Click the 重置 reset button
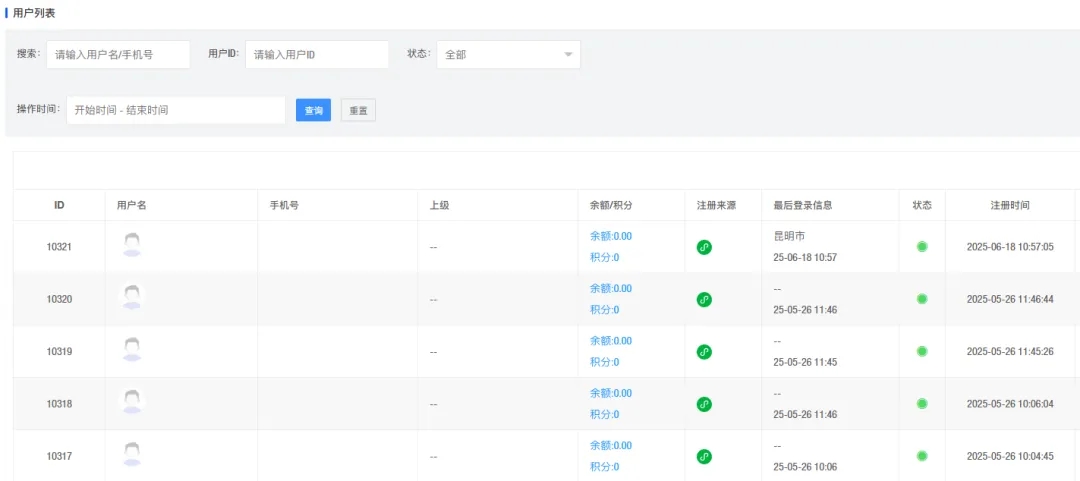 pos(358,110)
